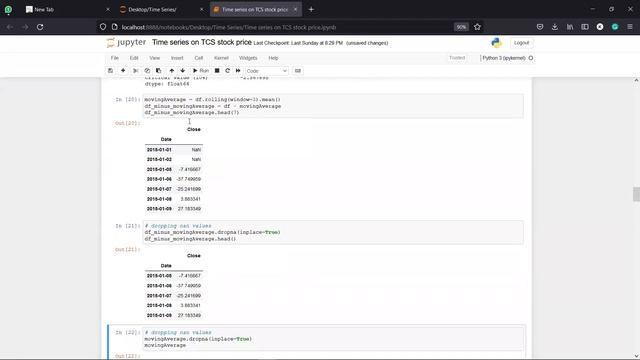This screenshot has height=360, width=640.
Task: Open the File menu
Action: click(115, 58)
